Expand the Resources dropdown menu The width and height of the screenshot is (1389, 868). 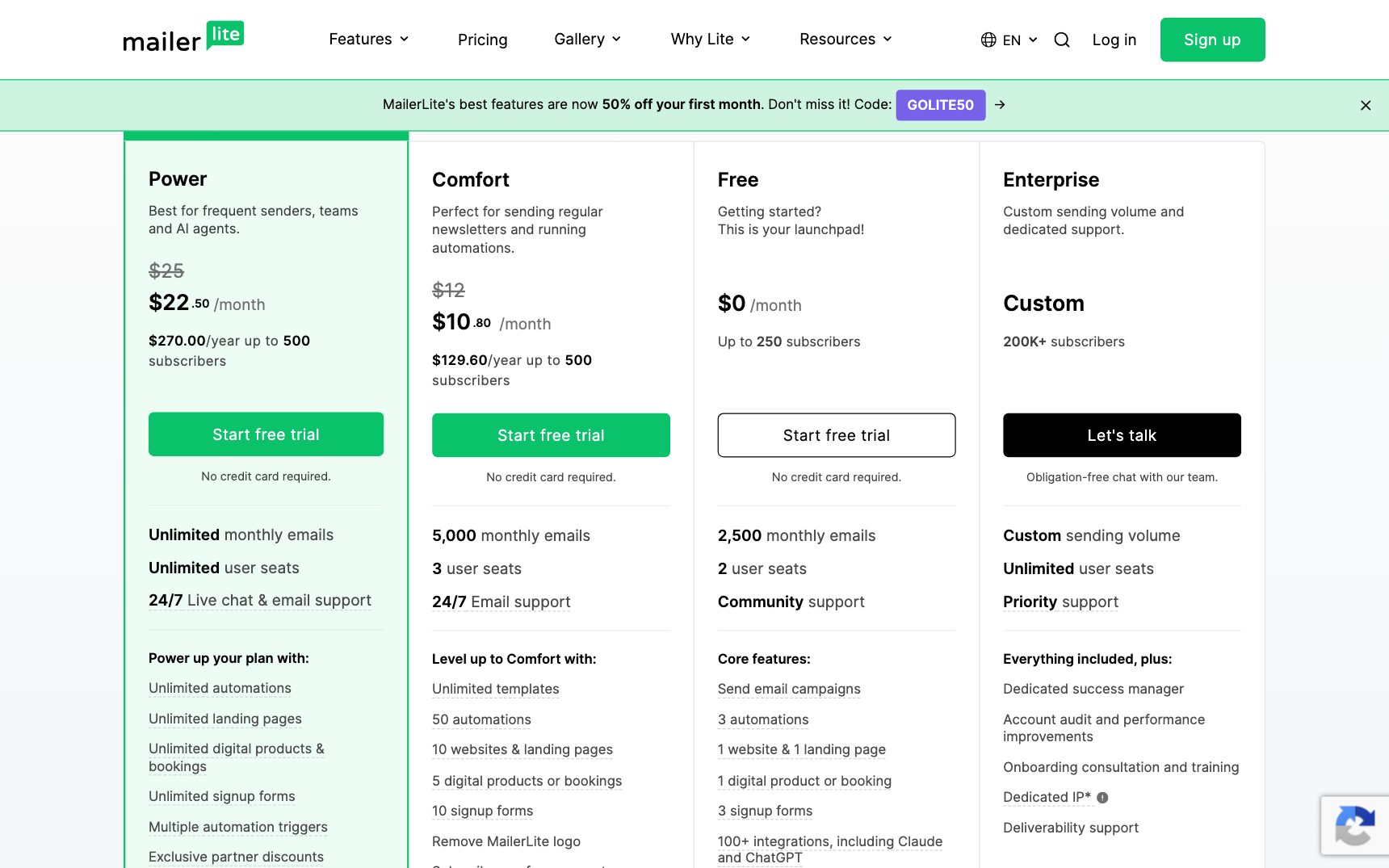pyautogui.click(x=846, y=39)
